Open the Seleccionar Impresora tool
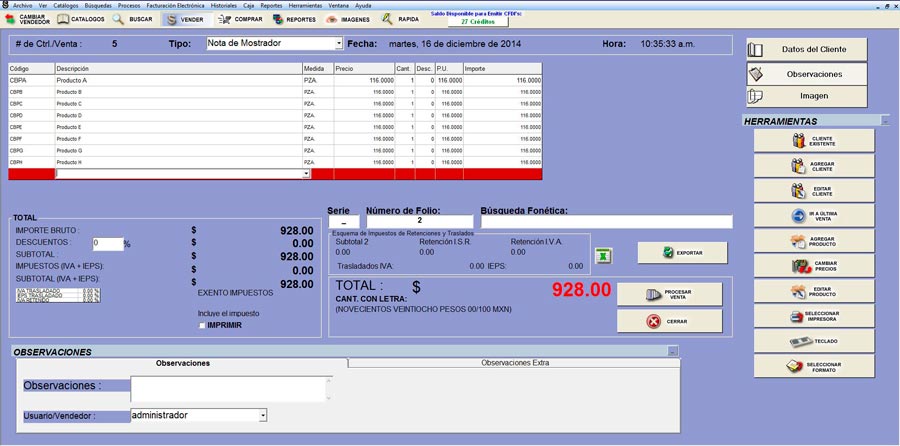Screen dimensions: 900x446 [813, 317]
